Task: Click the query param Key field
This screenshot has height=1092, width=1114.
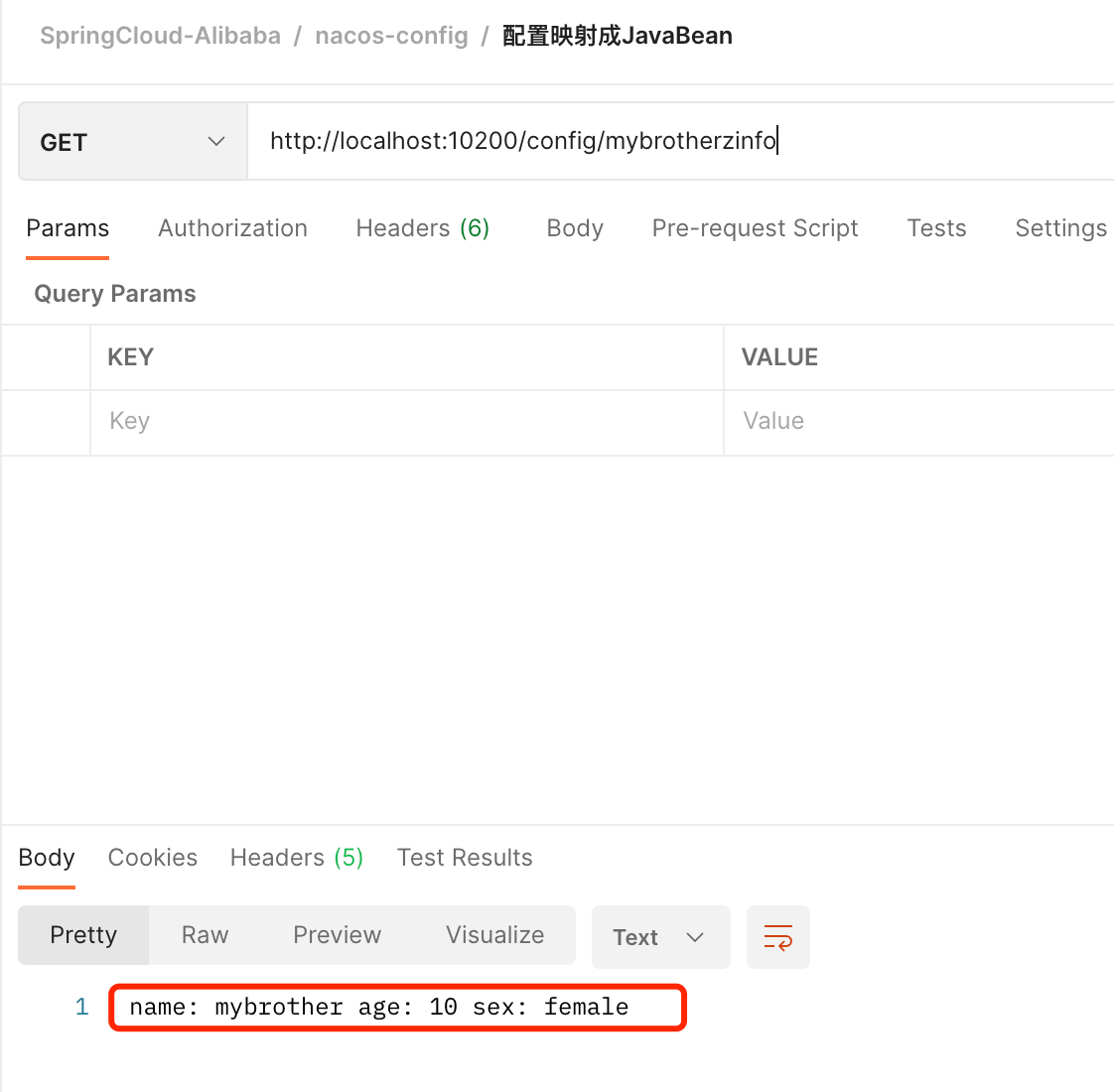Action: point(407,421)
